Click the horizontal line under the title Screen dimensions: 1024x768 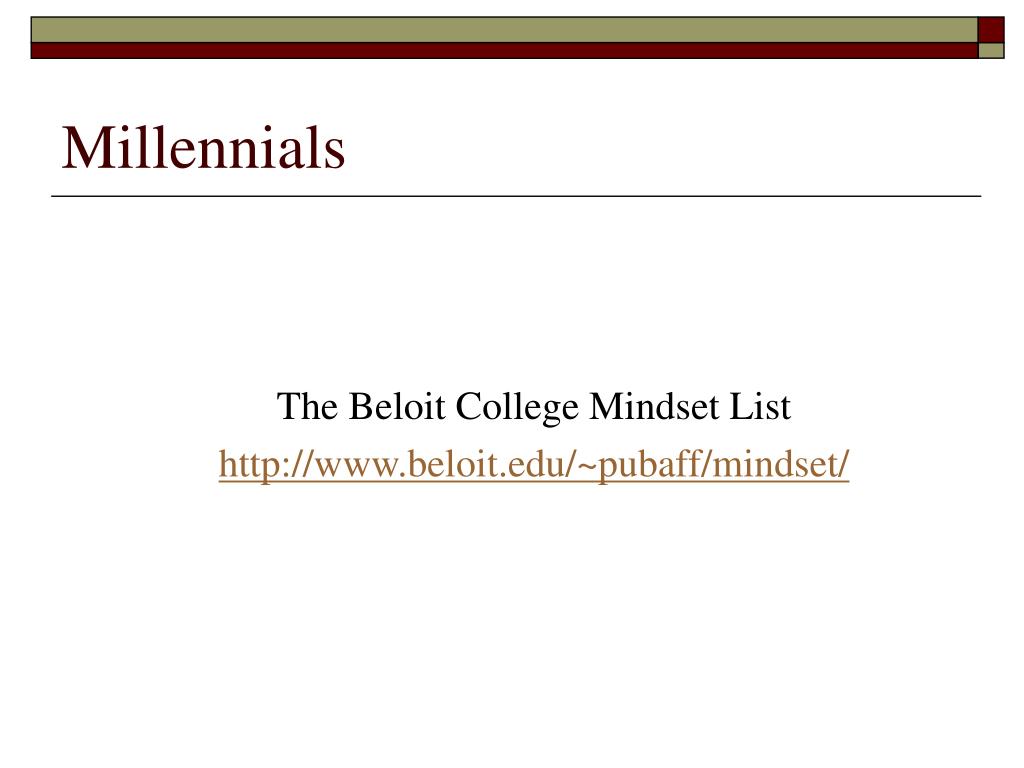point(516,195)
